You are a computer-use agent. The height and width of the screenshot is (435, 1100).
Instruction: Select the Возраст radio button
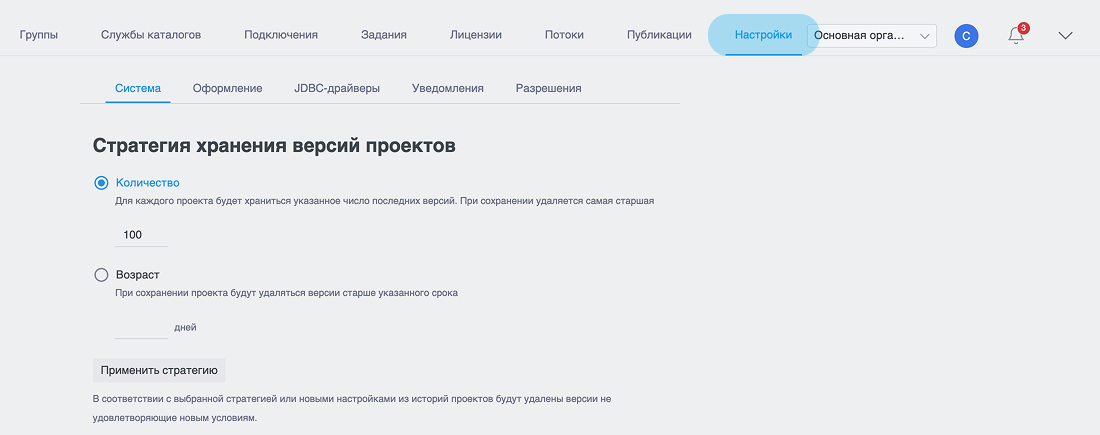[x=101, y=275]
